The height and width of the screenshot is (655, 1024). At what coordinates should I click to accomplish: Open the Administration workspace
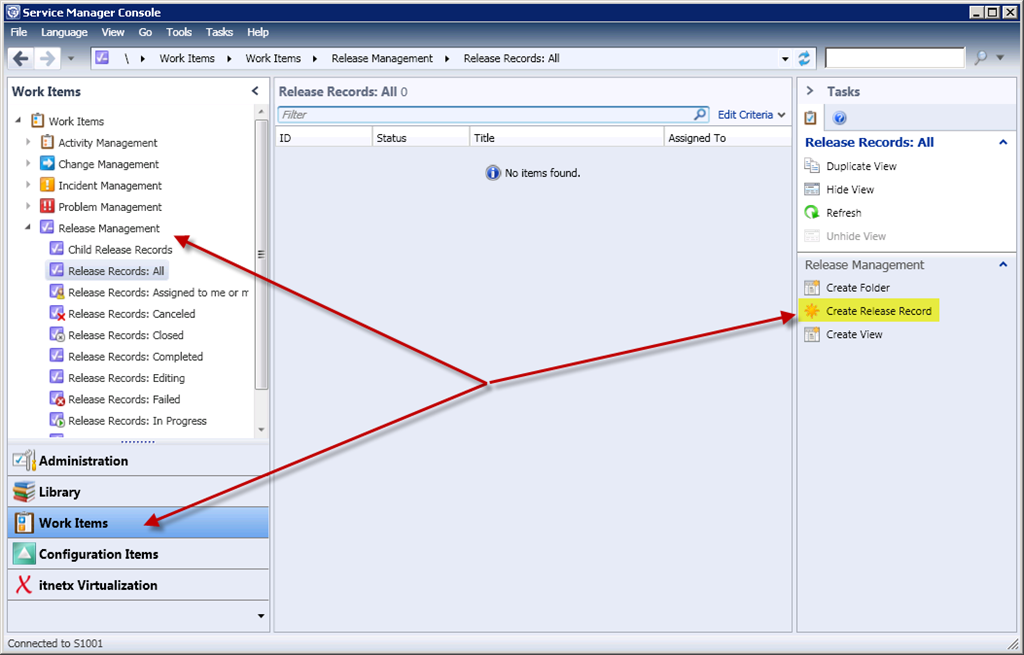[83, 461]
